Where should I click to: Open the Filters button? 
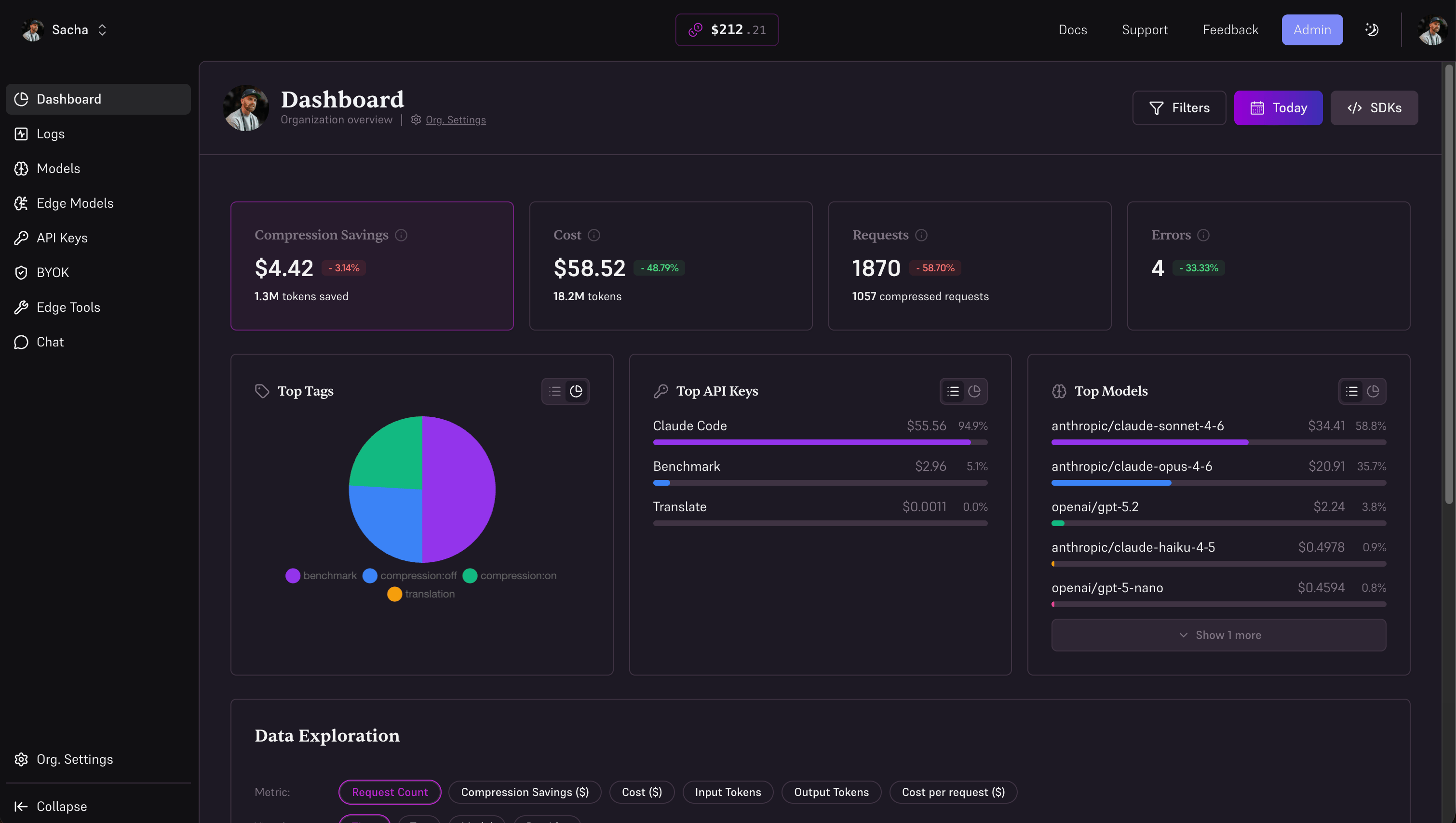[x=1179, y=107]
